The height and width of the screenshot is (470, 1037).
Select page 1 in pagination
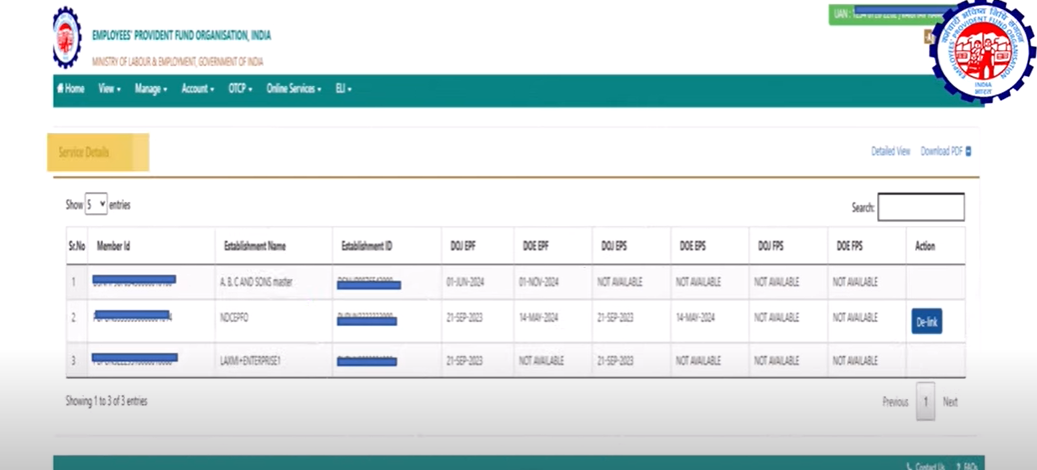pos(926,402)
